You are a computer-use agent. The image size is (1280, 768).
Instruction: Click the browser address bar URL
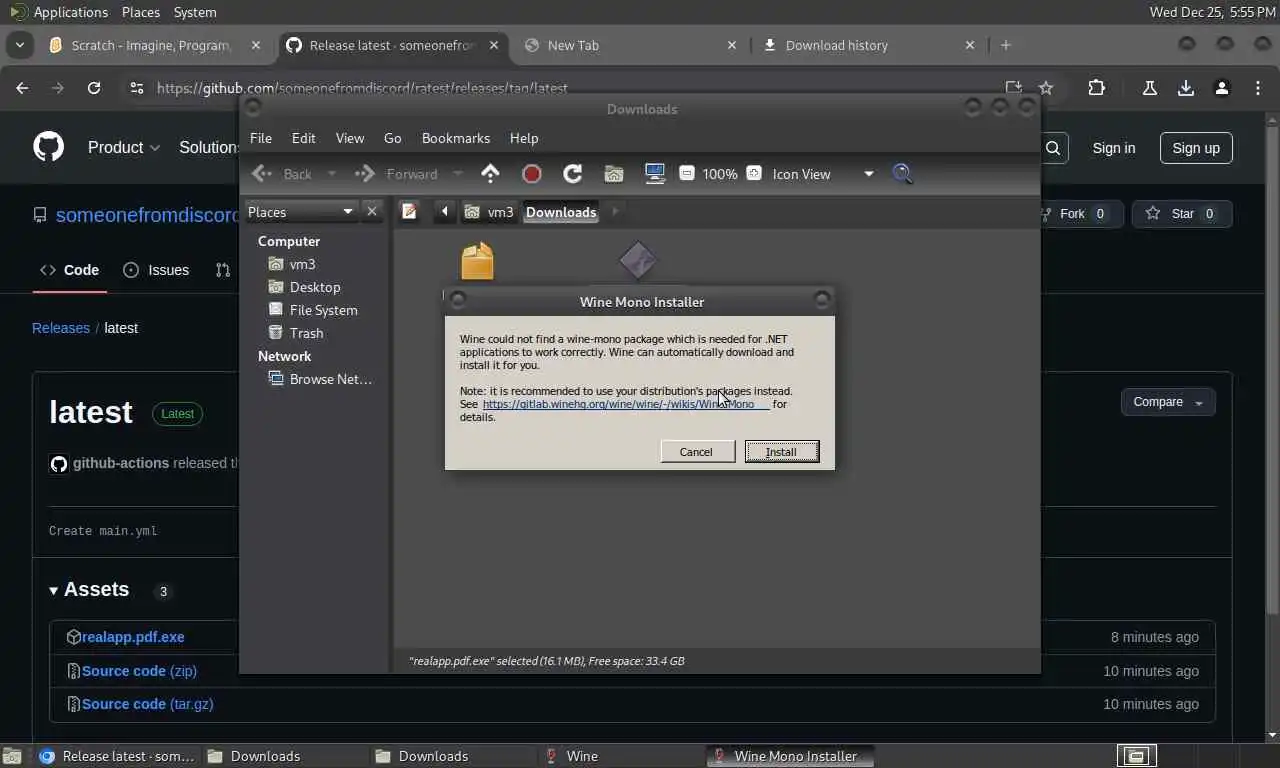362,88
